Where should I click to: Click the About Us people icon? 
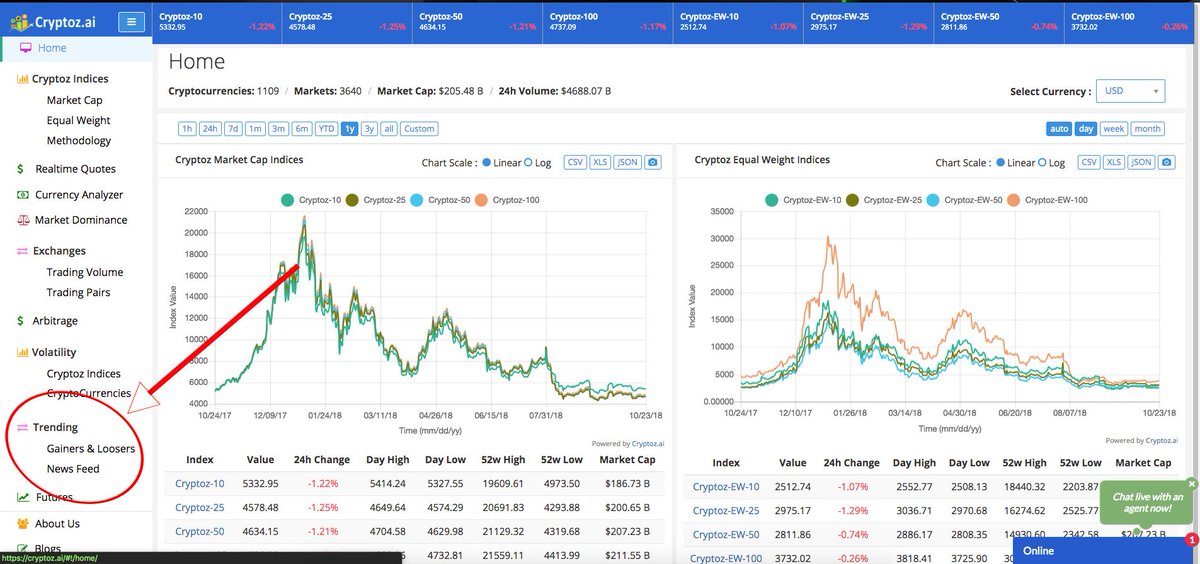tap(23, 523)
